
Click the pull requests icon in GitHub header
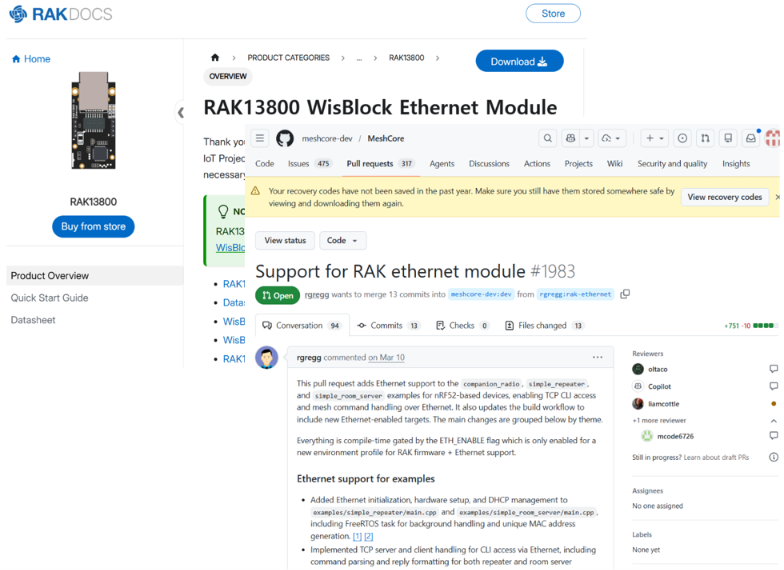coord(705,138)
